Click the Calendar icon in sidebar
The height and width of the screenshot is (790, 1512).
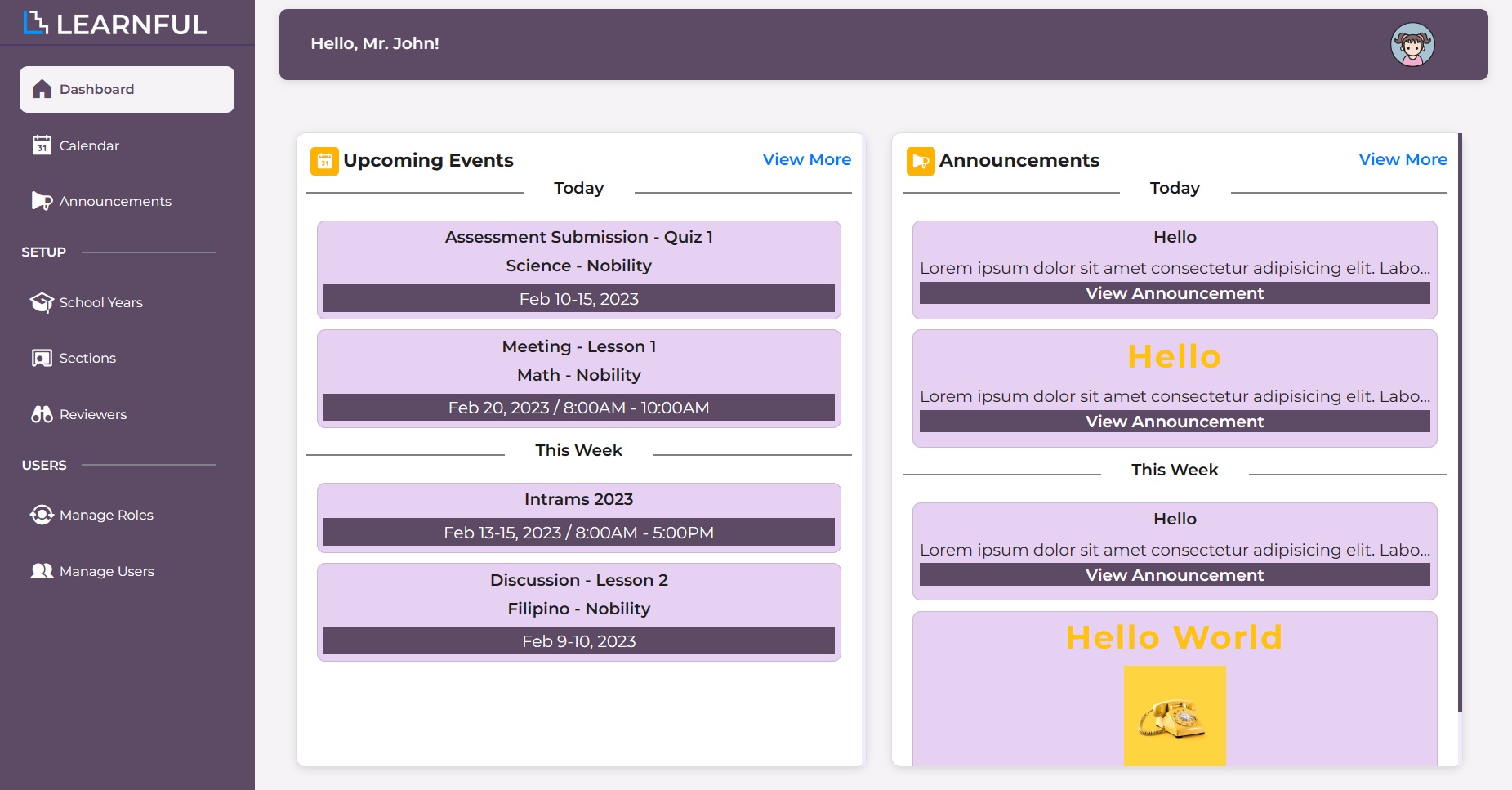point(42,145)
